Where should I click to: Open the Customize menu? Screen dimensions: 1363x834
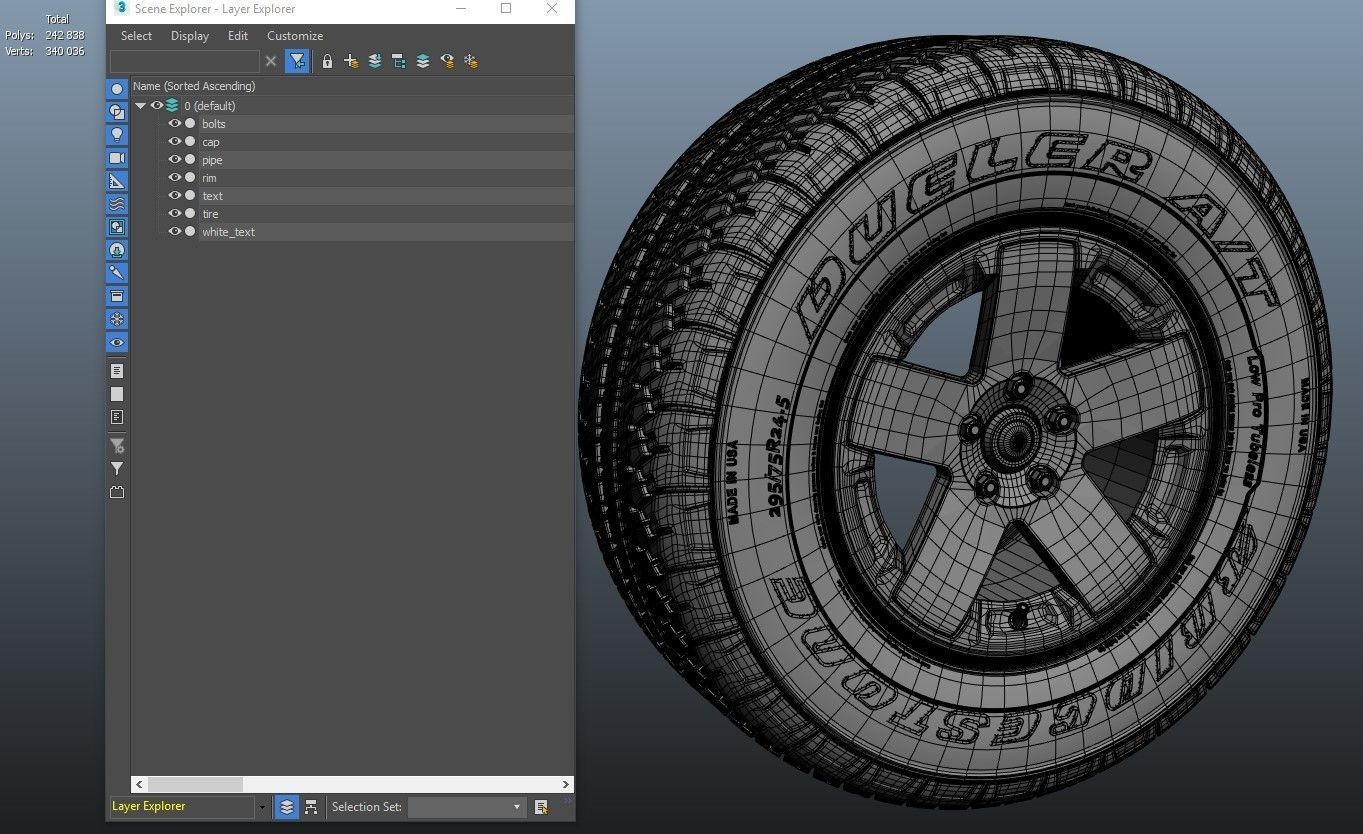point(295,36)
